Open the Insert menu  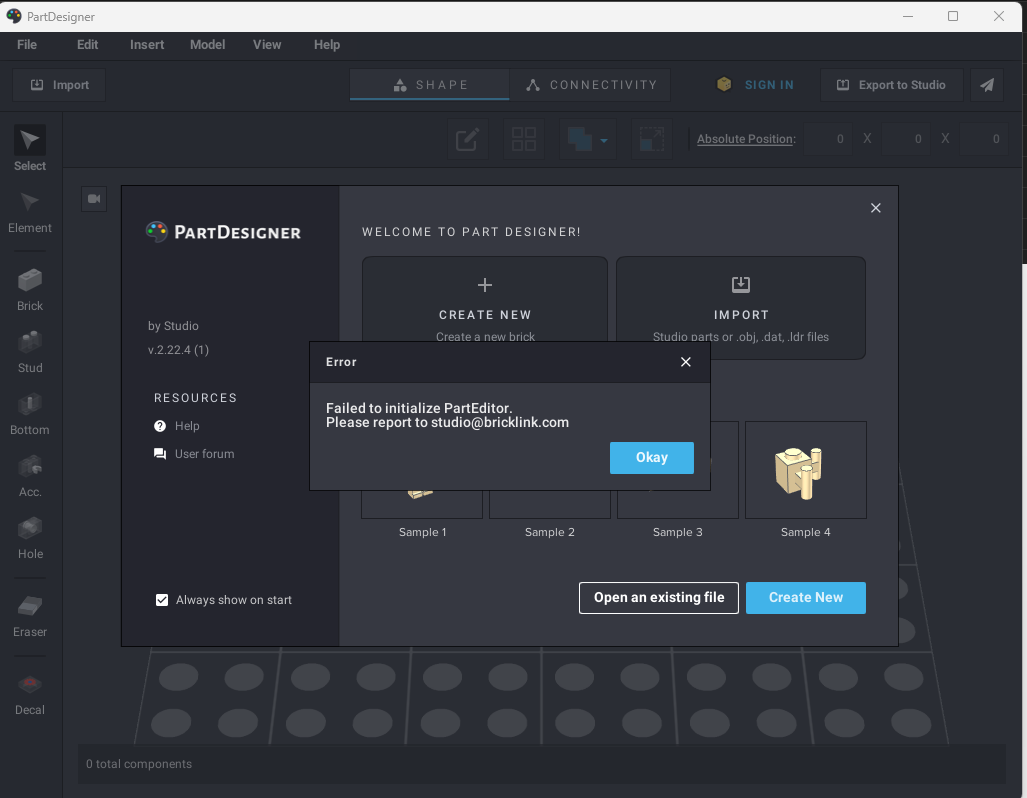147,45
